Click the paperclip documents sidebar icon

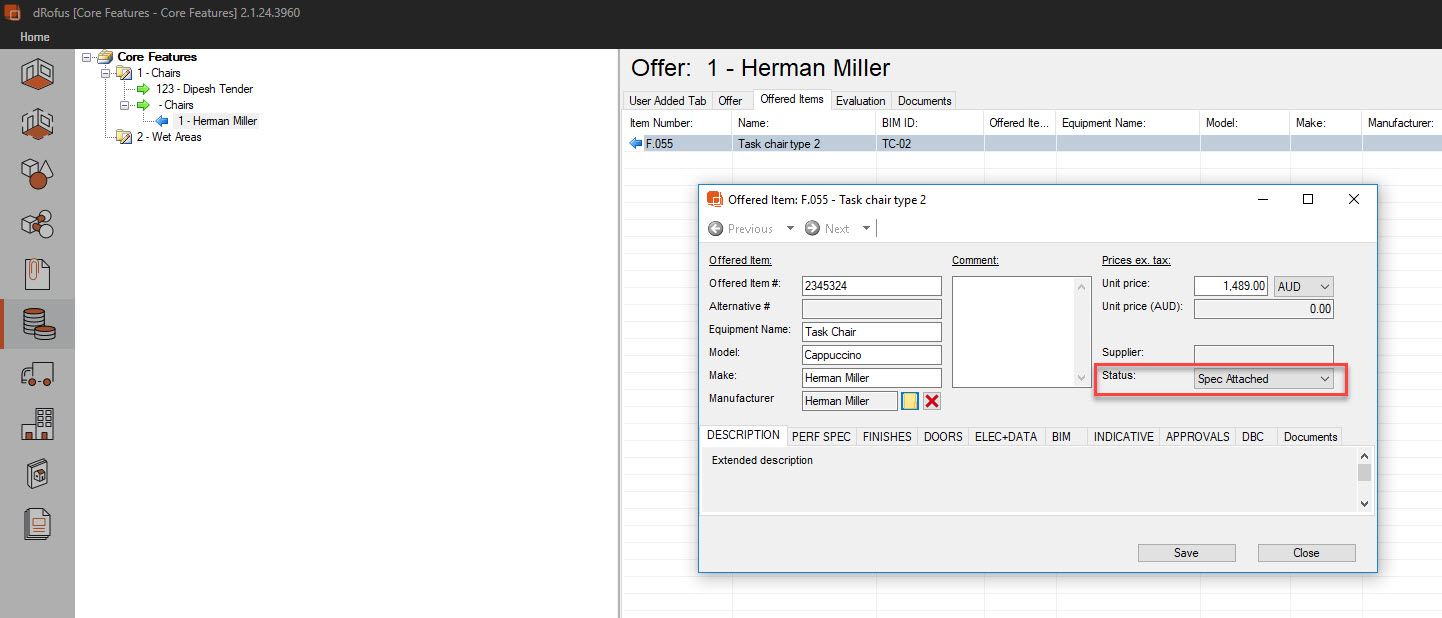37,274
